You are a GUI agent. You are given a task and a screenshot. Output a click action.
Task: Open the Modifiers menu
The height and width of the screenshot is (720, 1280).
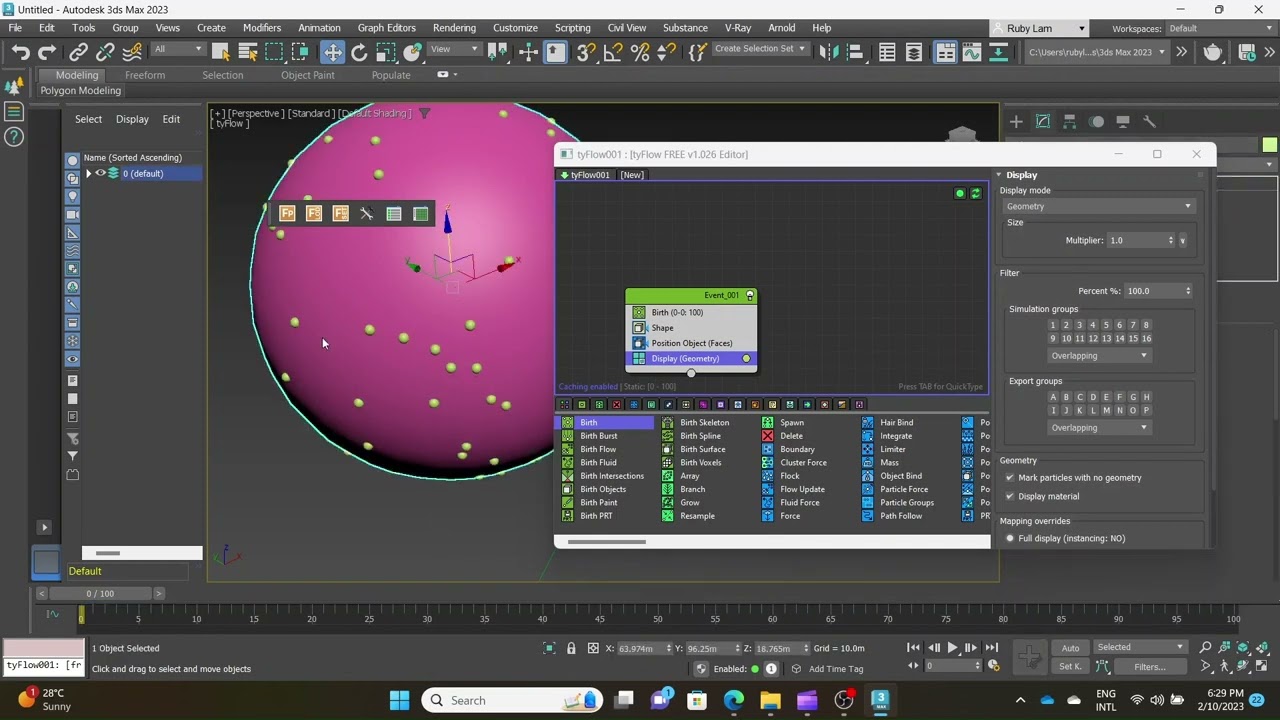[262, 28]
